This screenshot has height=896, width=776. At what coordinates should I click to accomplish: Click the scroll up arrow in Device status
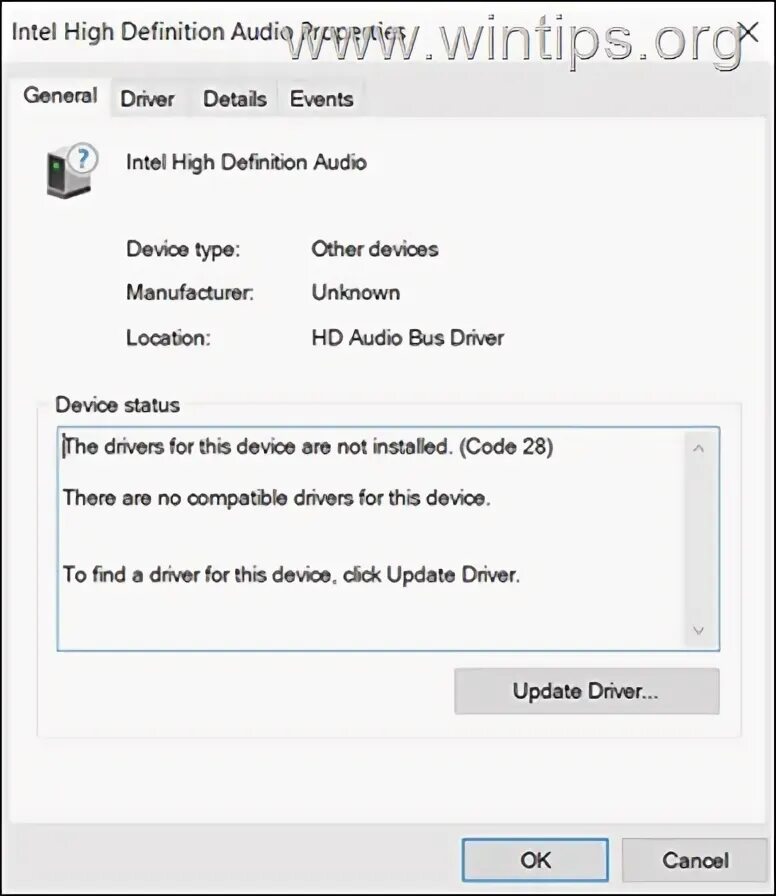[698, 449]
